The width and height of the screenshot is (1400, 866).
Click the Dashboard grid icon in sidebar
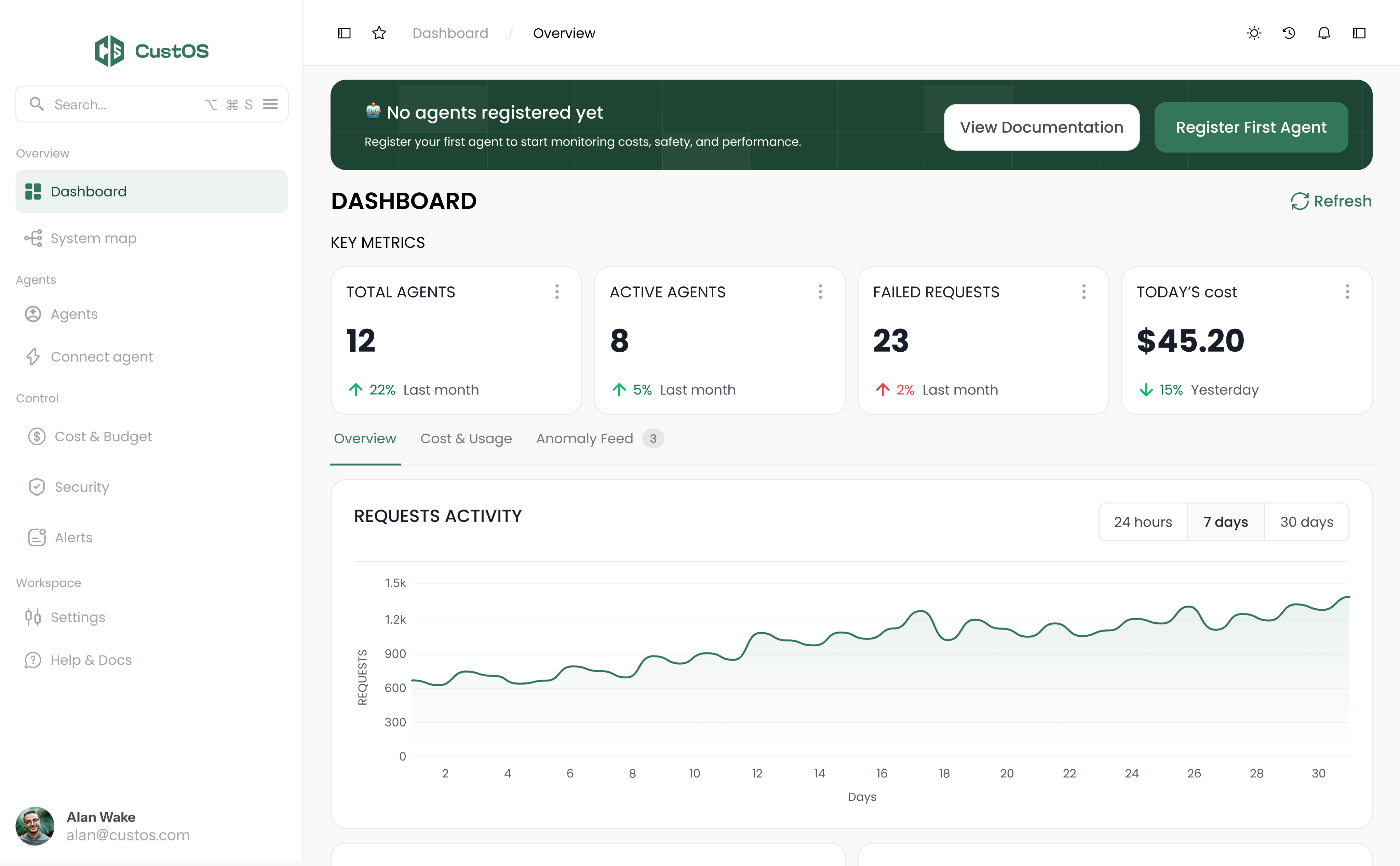(x=33, y=191)
